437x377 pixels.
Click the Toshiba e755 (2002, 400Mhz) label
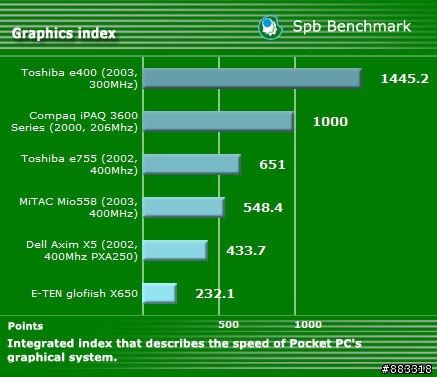coord(79,164)
